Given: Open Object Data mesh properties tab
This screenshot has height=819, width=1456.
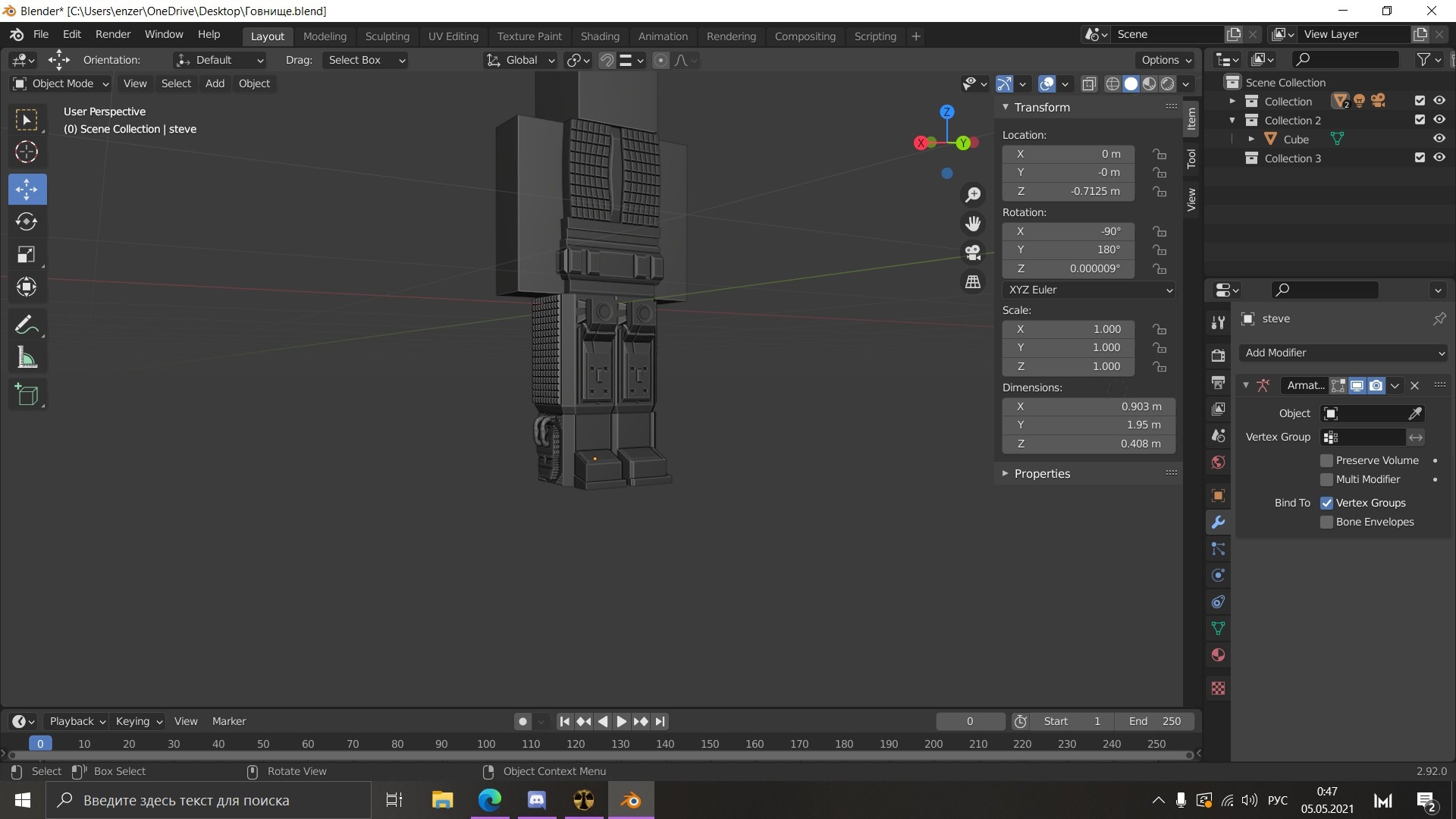Looking at the screenshot, I should [x=1218, y=628].
